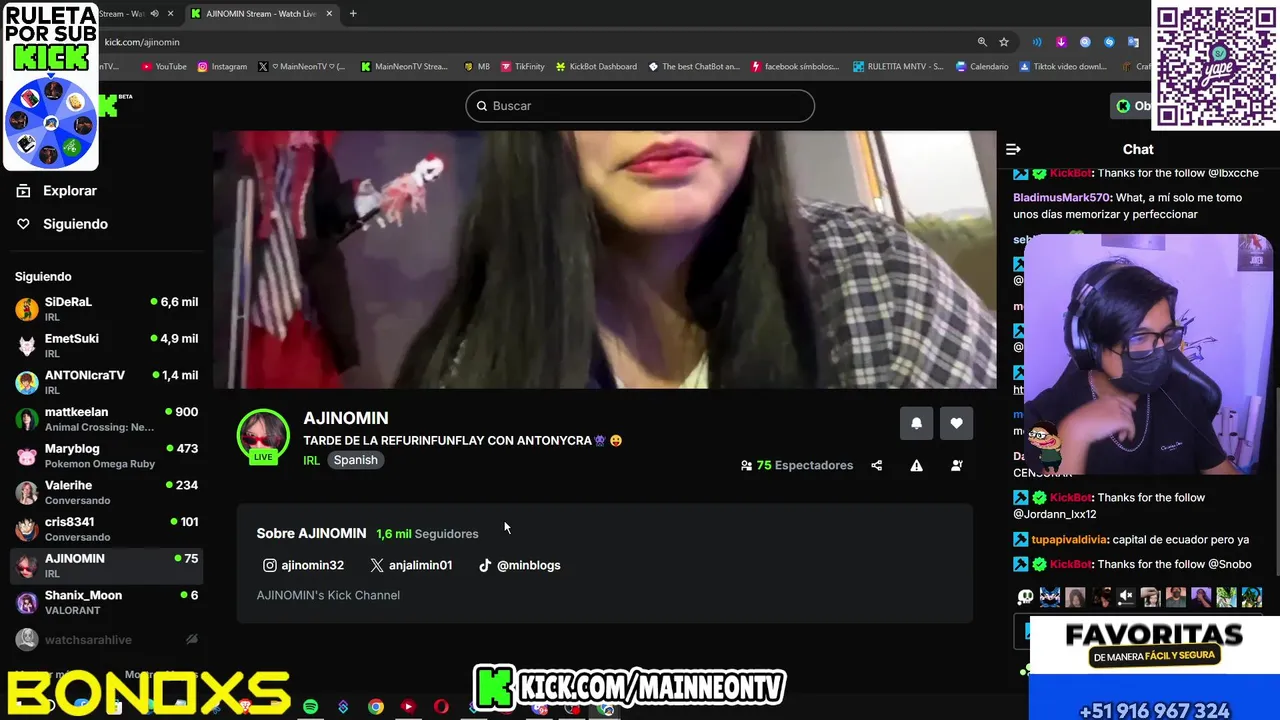Switch to the AJINOMIN Stream browser tab

pos(260,14)
